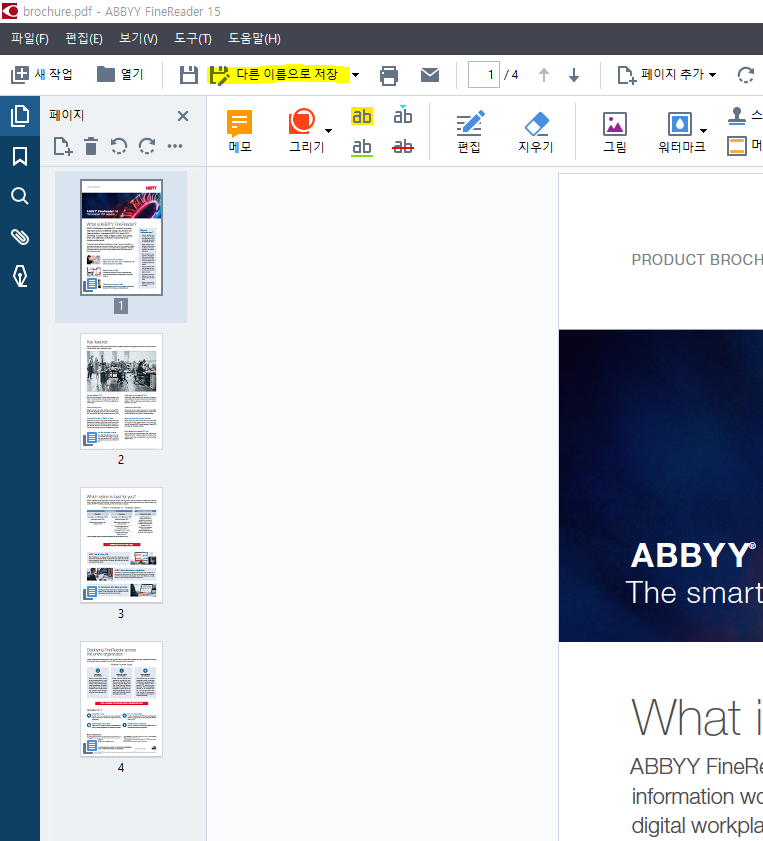The height and width of the screenshot is (841, 763).
Task: Open the Bookmarks panel in sidebar
Action: pyautogui.click(x=20, y=156)
